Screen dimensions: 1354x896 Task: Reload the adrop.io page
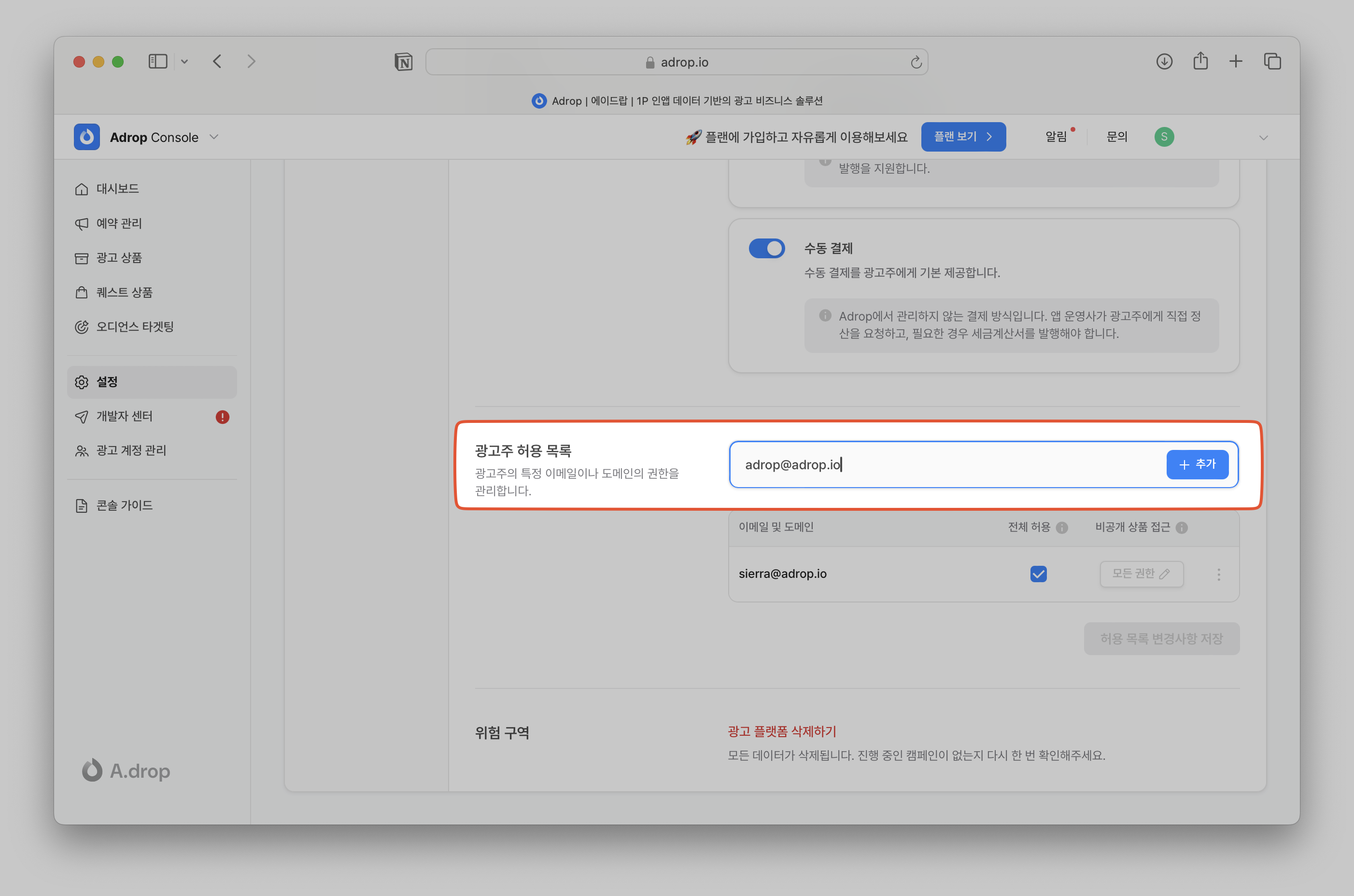tap(916, 62)
